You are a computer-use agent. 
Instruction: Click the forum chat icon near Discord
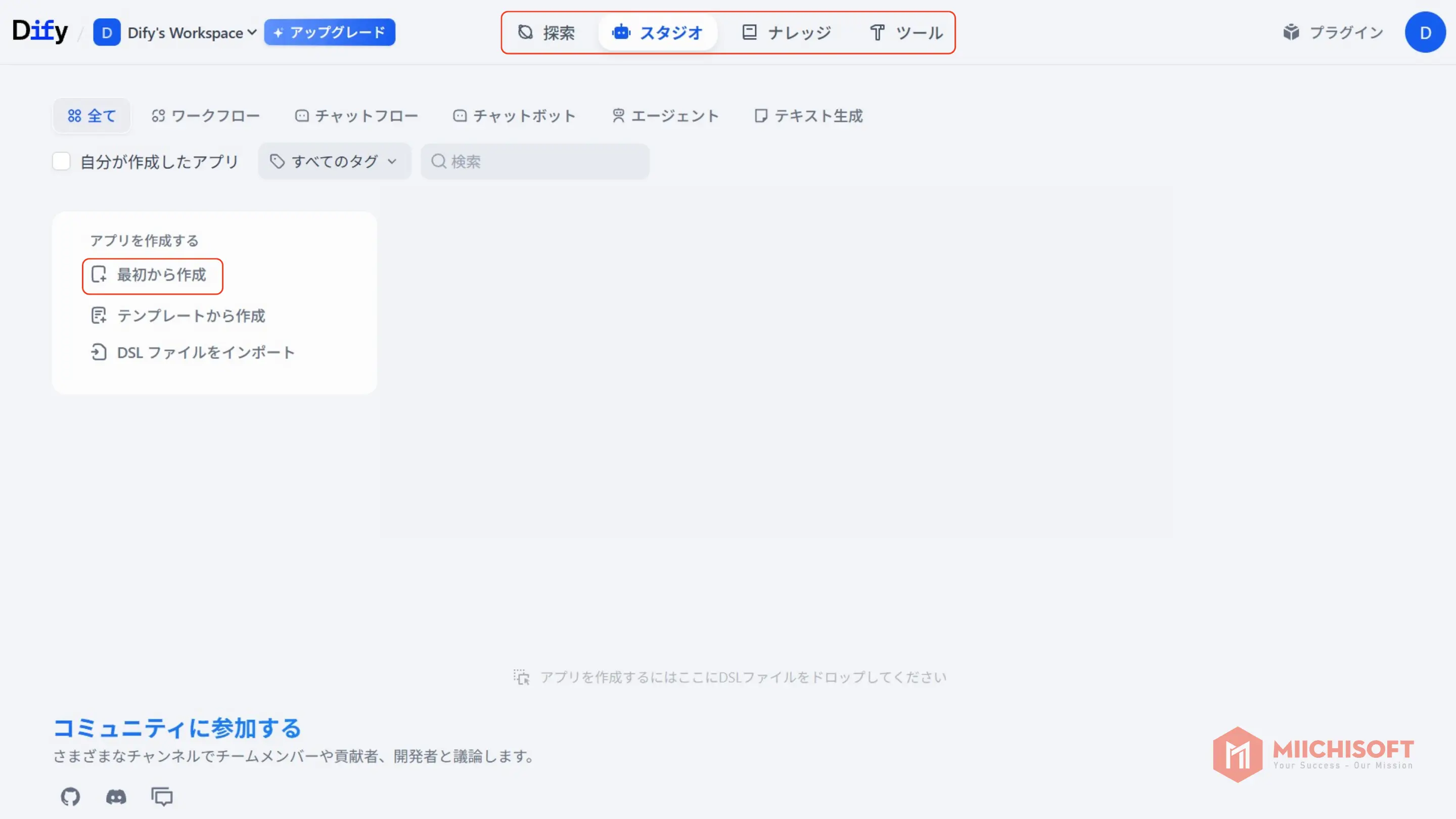(x=162, y=797)
